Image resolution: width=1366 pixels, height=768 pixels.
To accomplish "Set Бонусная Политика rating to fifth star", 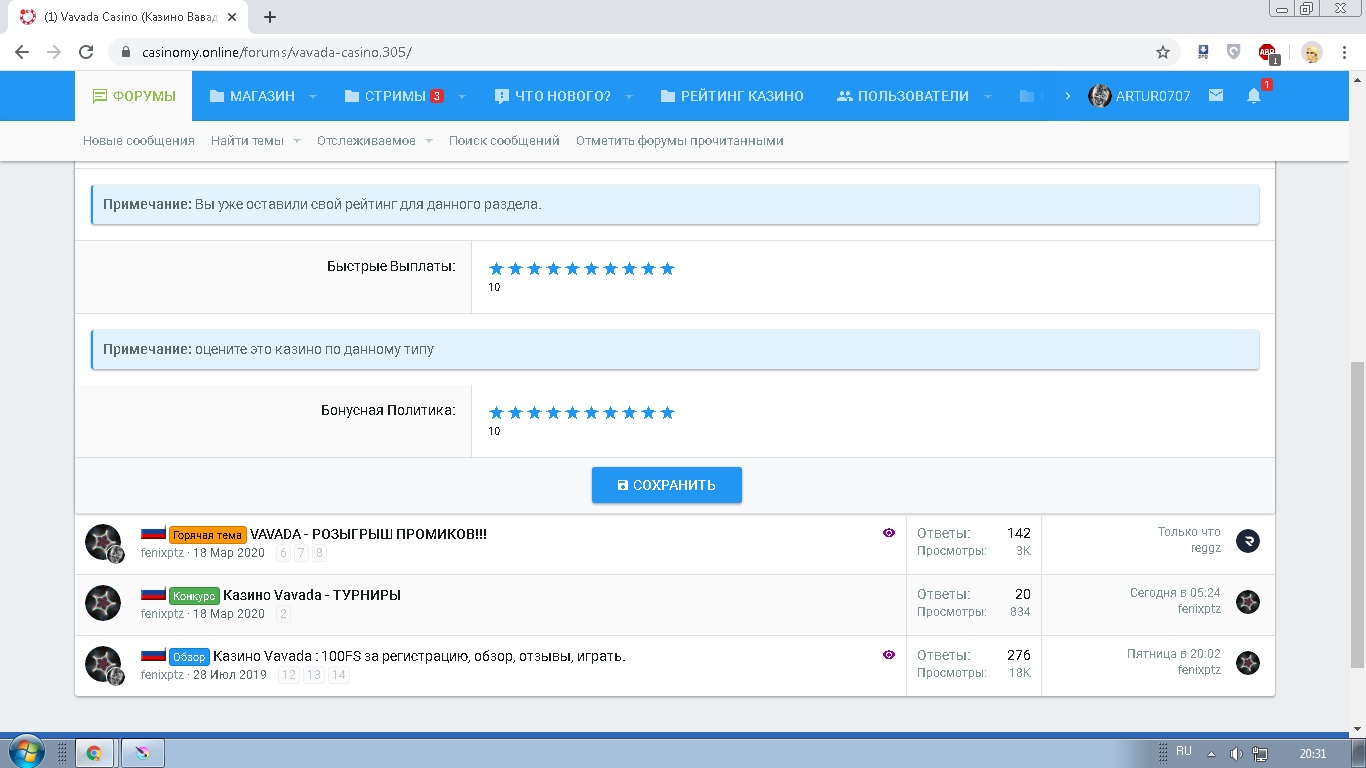I will [572, 412].
